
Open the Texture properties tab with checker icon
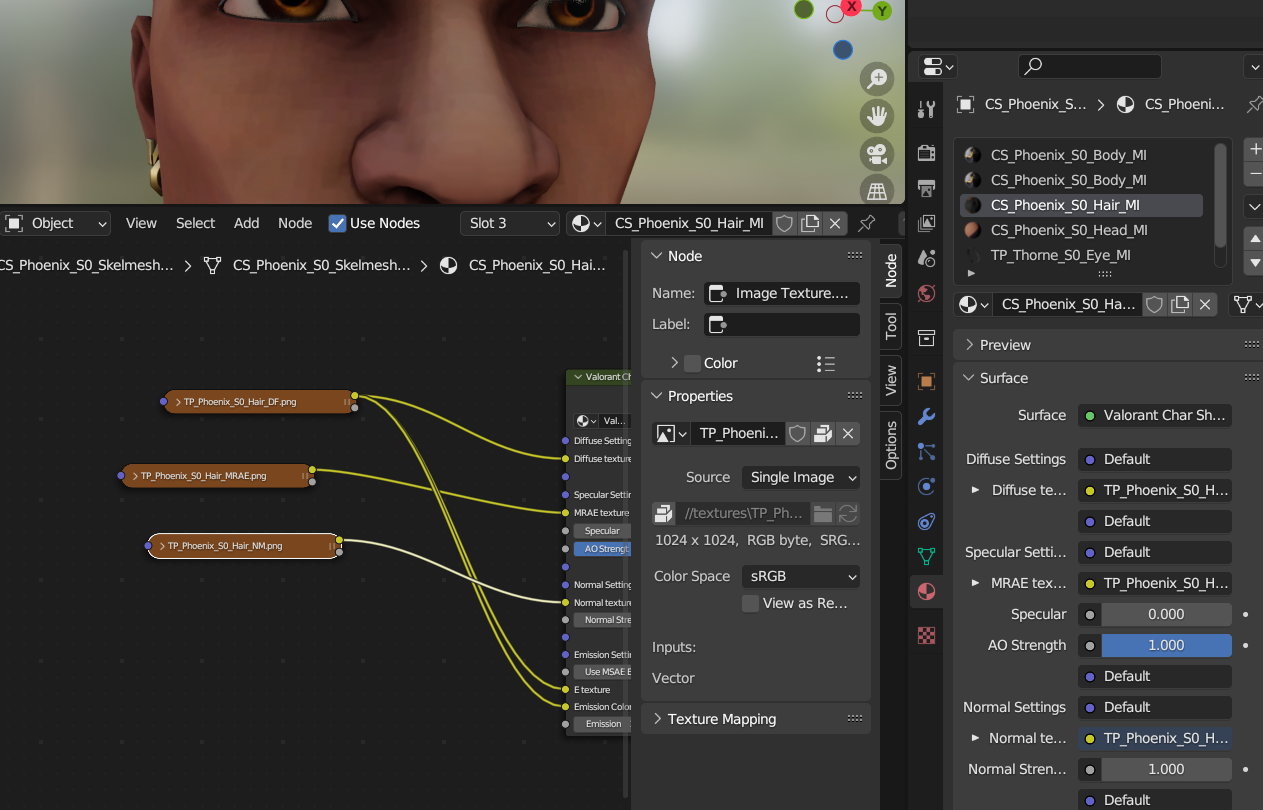click(x=926, y=635)
